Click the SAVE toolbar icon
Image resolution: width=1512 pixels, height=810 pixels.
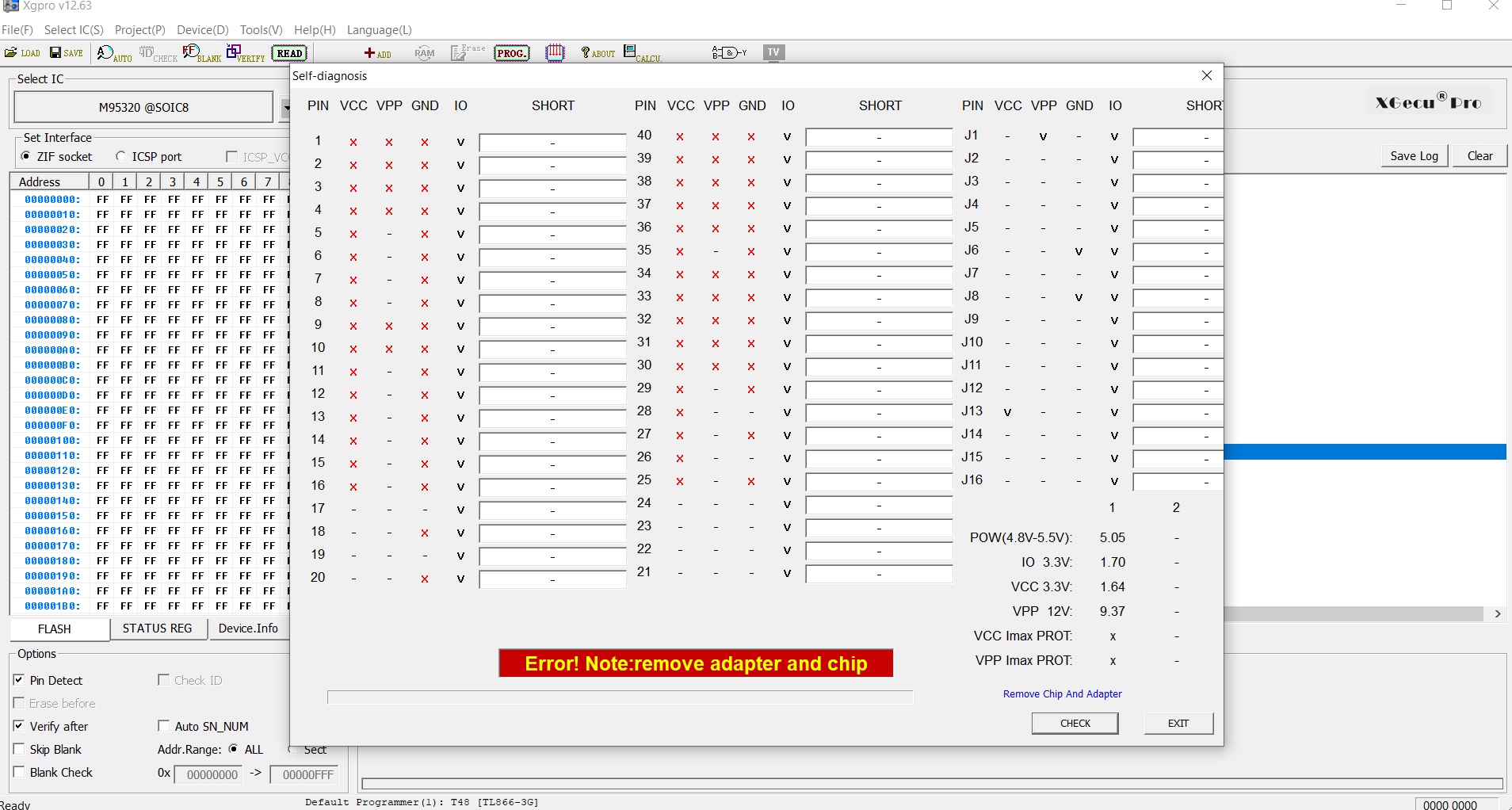click(67, 53)
